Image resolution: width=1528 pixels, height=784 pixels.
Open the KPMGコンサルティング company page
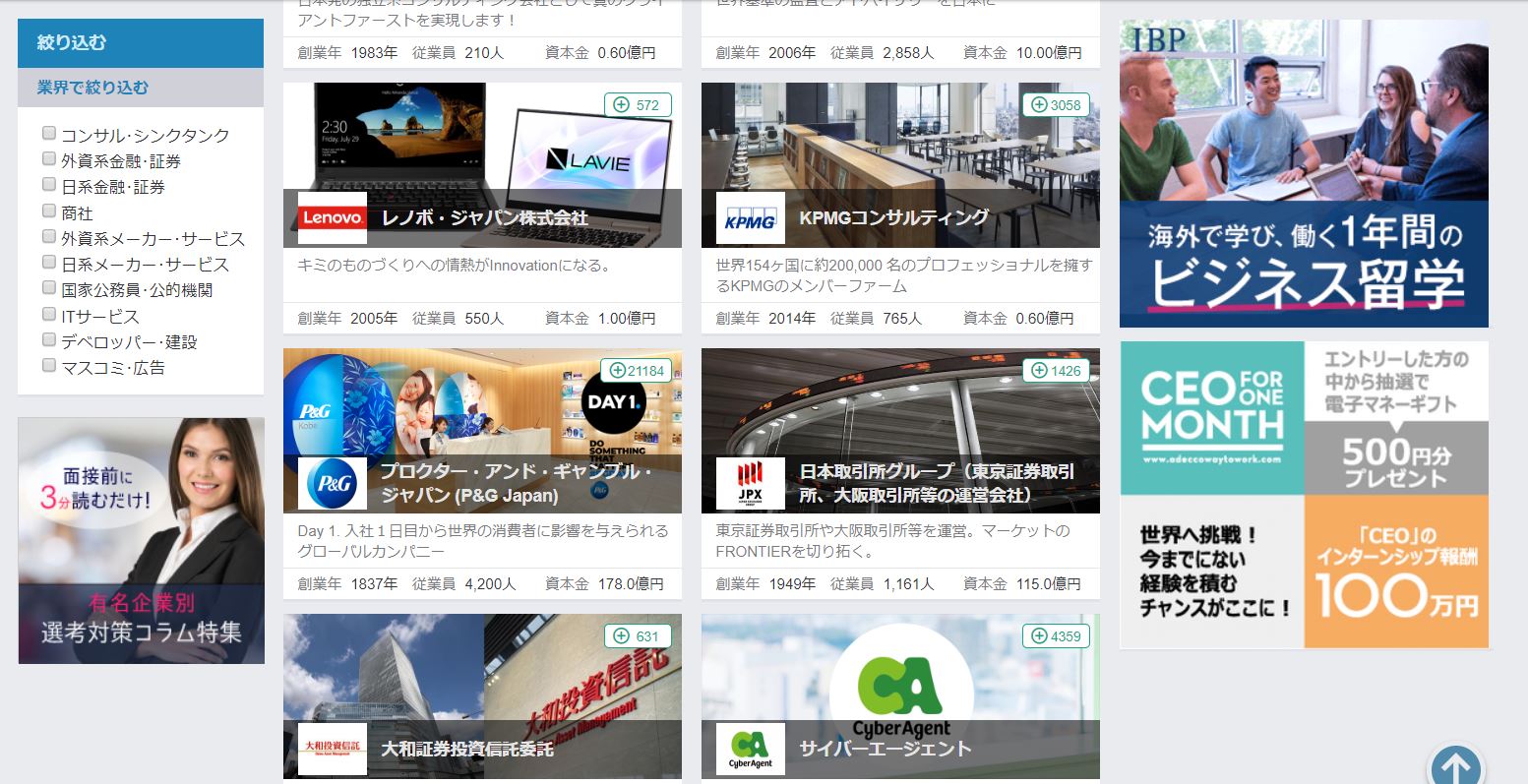tap(893, 218)
